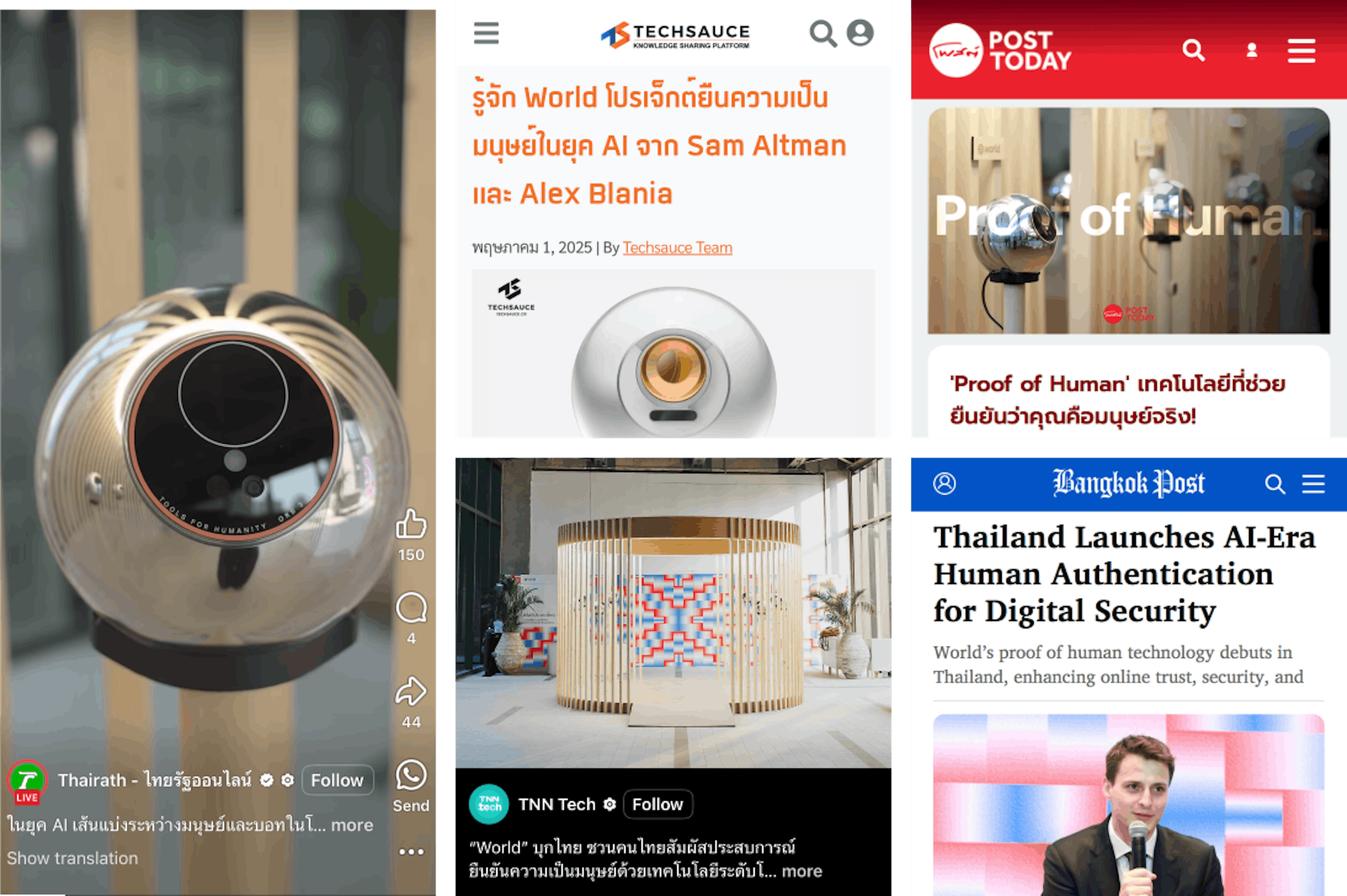The width and height of the screenshot is (1347, 896).
Task: Click the Post Today search icon
Action: 1193,50
